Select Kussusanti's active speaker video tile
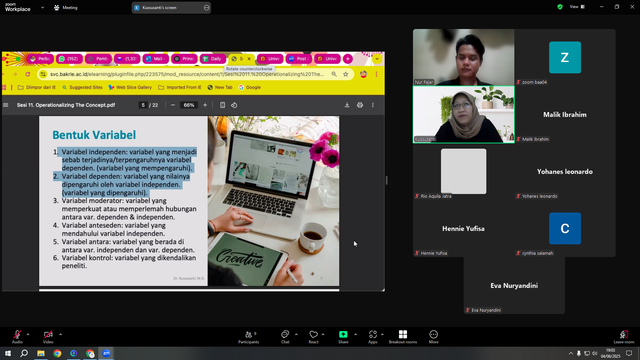 point(464,114)
